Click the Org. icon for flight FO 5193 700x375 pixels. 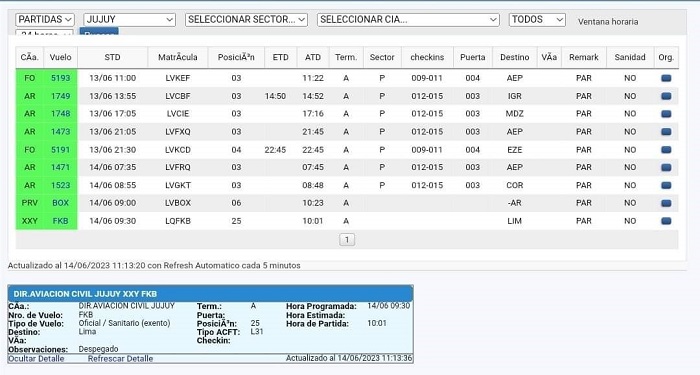tap(666, 78)
